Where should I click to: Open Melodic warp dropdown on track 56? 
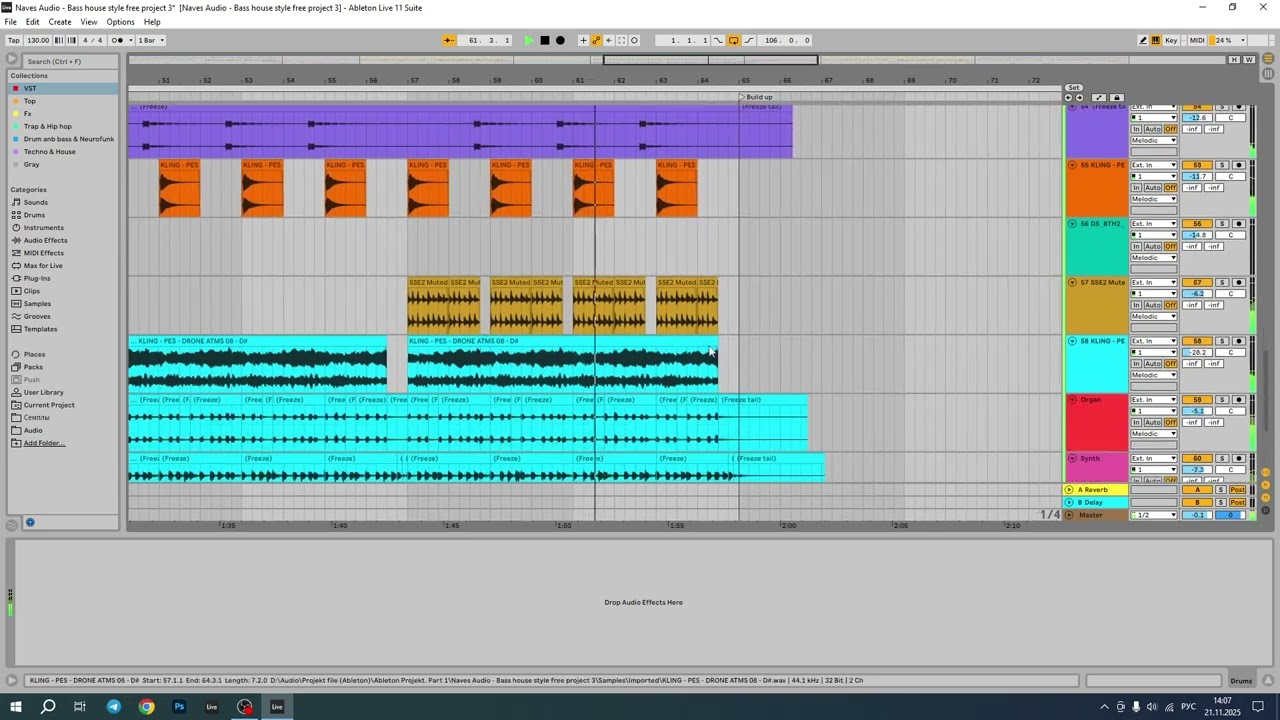(x=1154, y=258)
